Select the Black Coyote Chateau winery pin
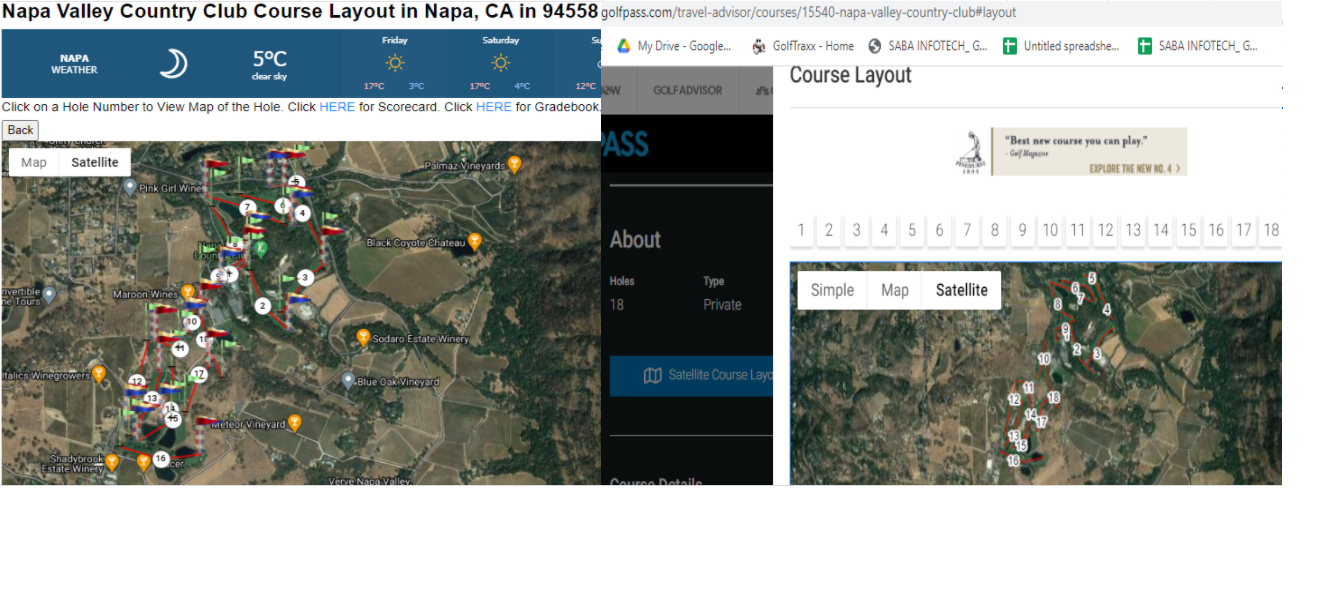 pyautogui.click(x=475, y=241)
